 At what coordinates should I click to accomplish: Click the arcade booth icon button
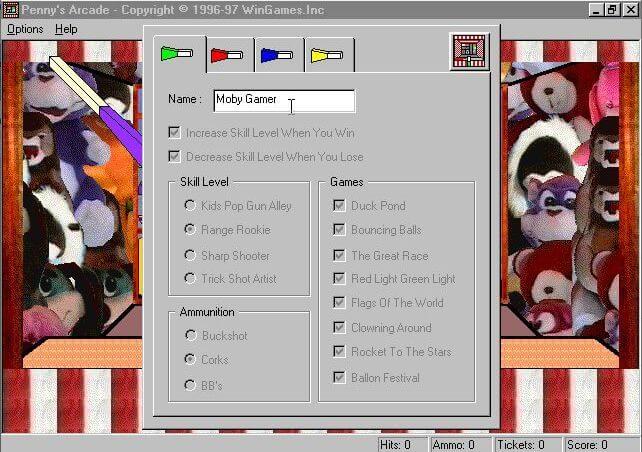[x=468, y=50]
